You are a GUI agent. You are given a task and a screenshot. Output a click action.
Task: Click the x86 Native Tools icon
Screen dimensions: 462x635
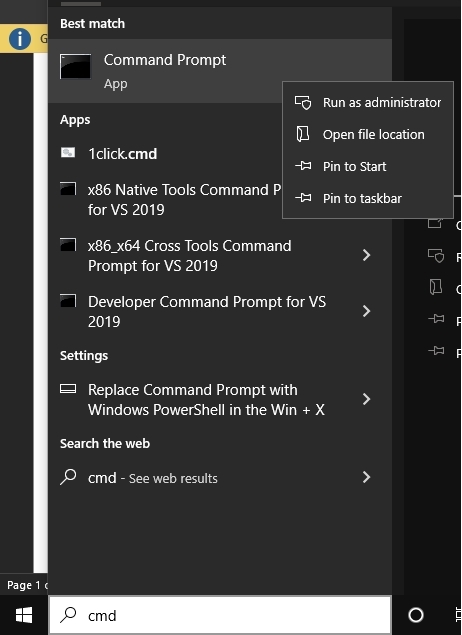point(68,189)
